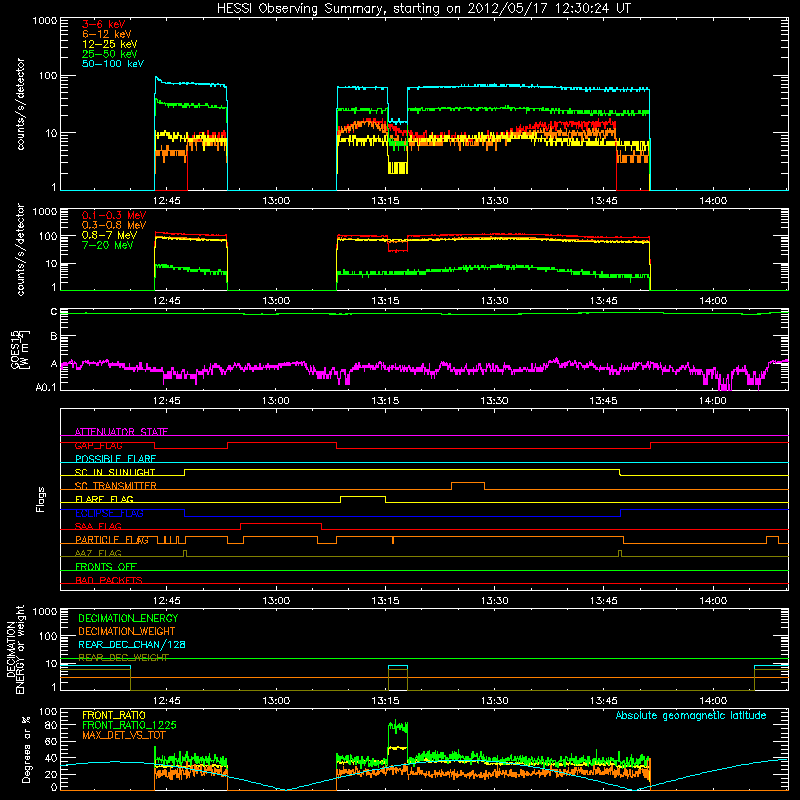Click the '25-50 keV' legend label
Viewport: 800px width, 800px height.
[109, 54]
